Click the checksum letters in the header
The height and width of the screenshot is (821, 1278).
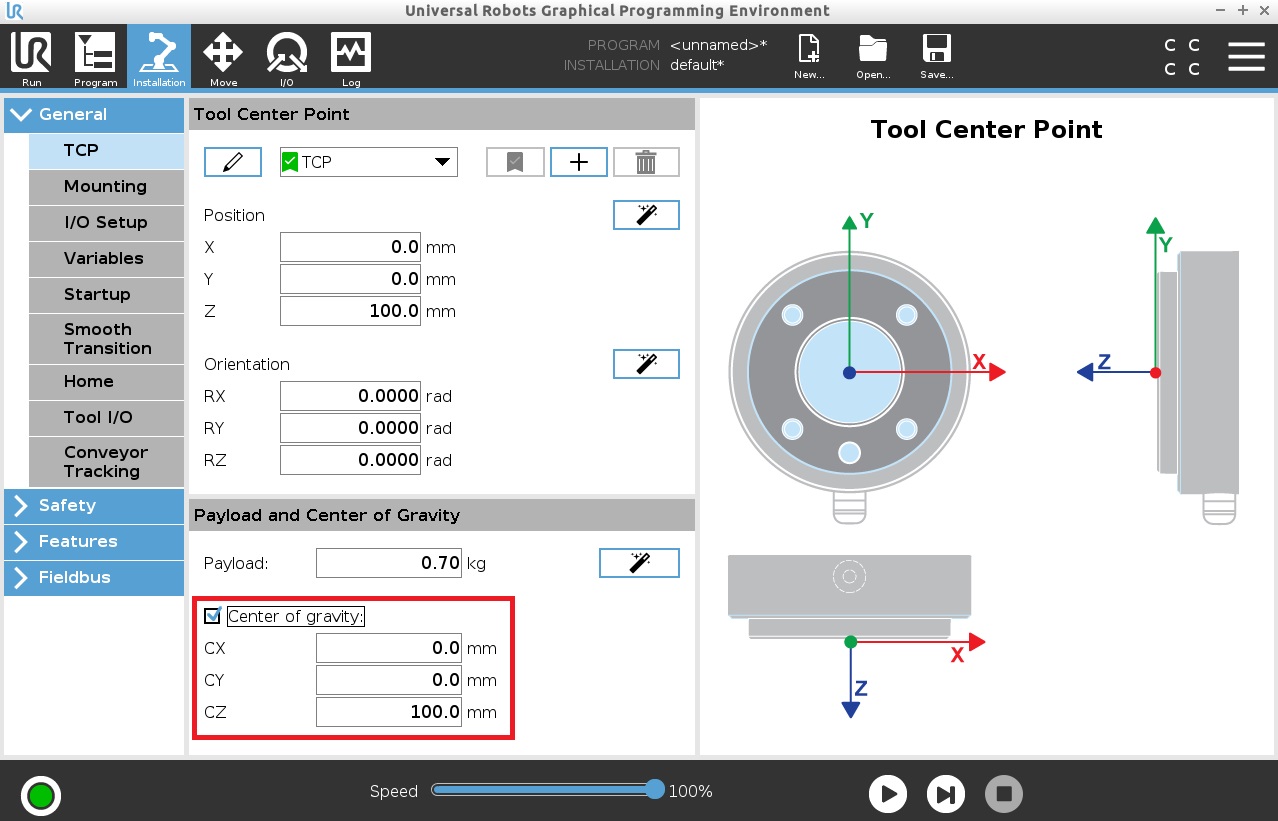(x=1182, y=57)
